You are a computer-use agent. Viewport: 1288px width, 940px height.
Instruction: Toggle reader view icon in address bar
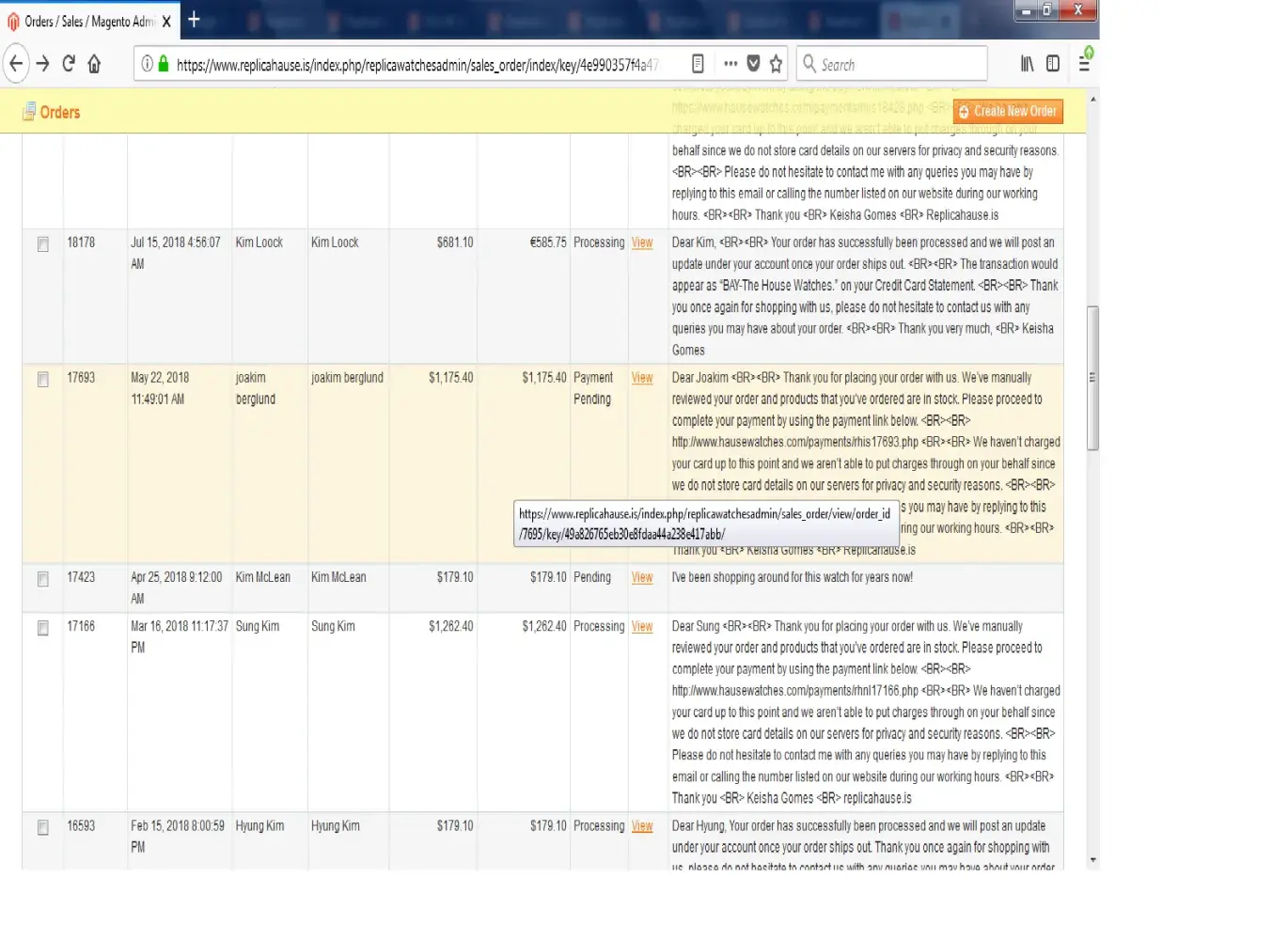pyautogui.click(x=698, y=64)
